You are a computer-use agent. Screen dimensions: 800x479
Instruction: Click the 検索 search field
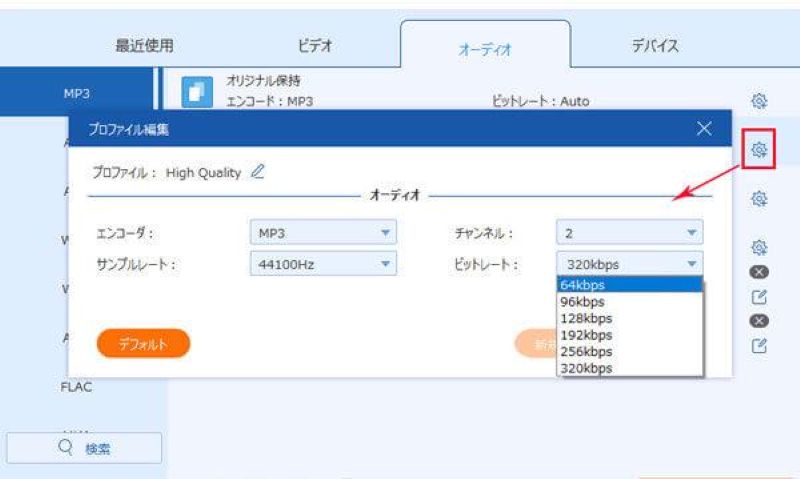point(84,448)
